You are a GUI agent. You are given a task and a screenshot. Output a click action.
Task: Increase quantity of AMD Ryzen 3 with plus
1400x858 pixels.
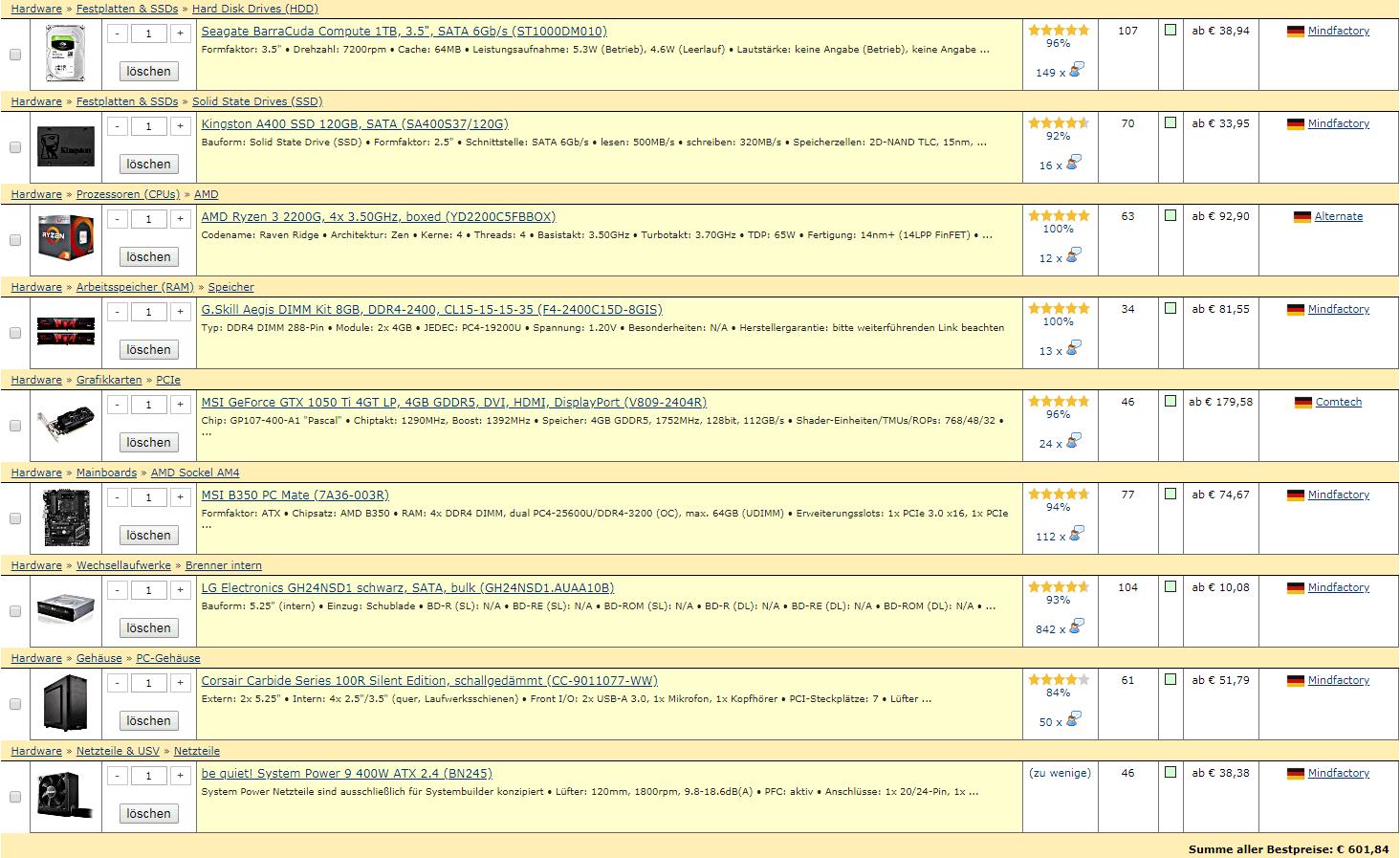click(x=181, y=219)
